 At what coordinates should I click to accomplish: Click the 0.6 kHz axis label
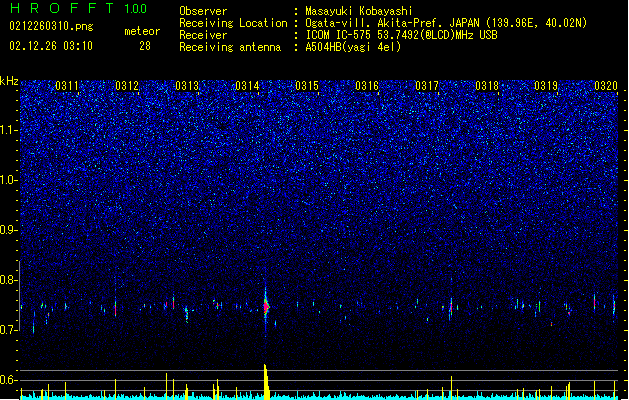[x=9, y=380]
